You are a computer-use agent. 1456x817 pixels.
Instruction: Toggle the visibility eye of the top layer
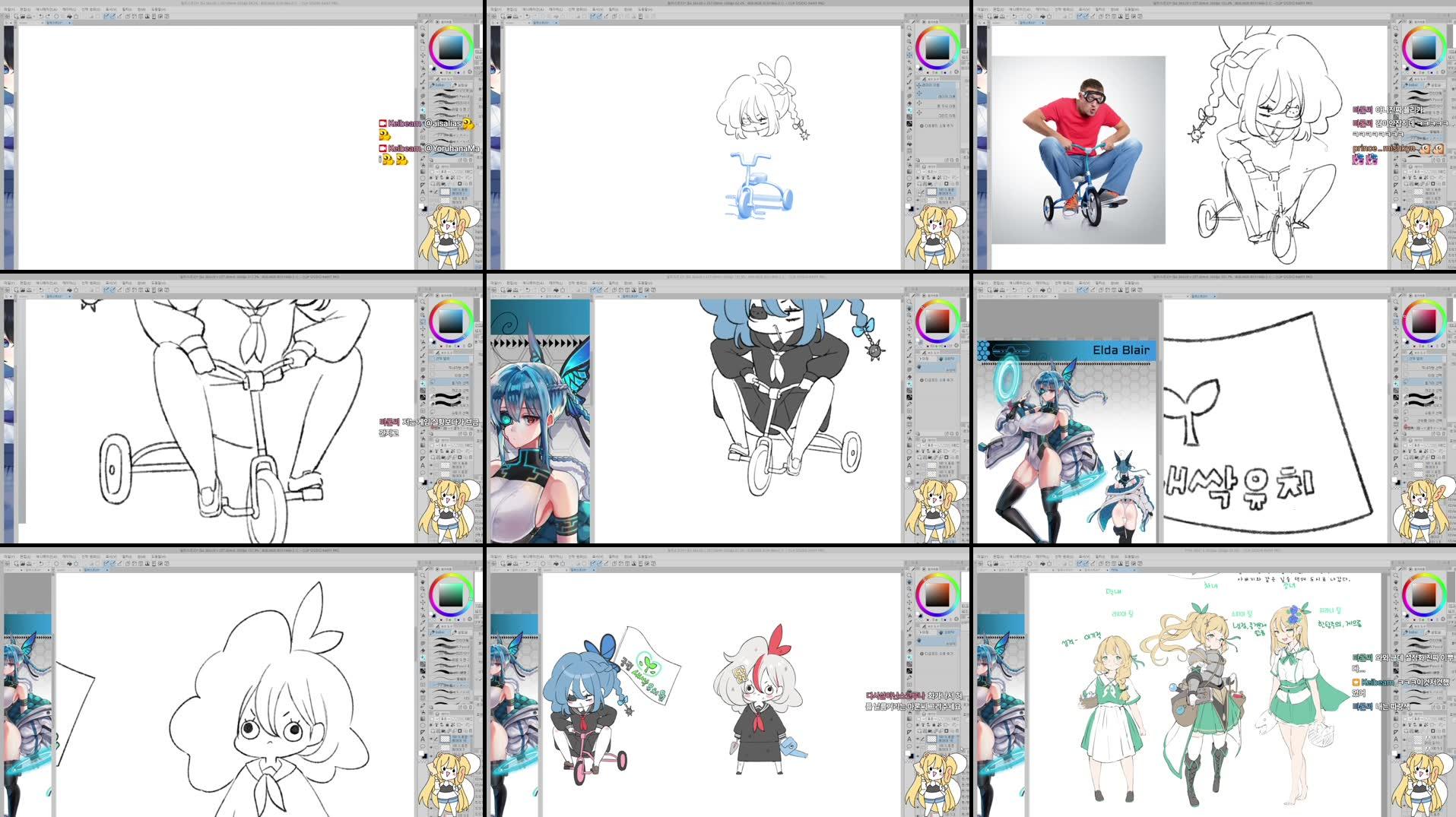point(432,192)
